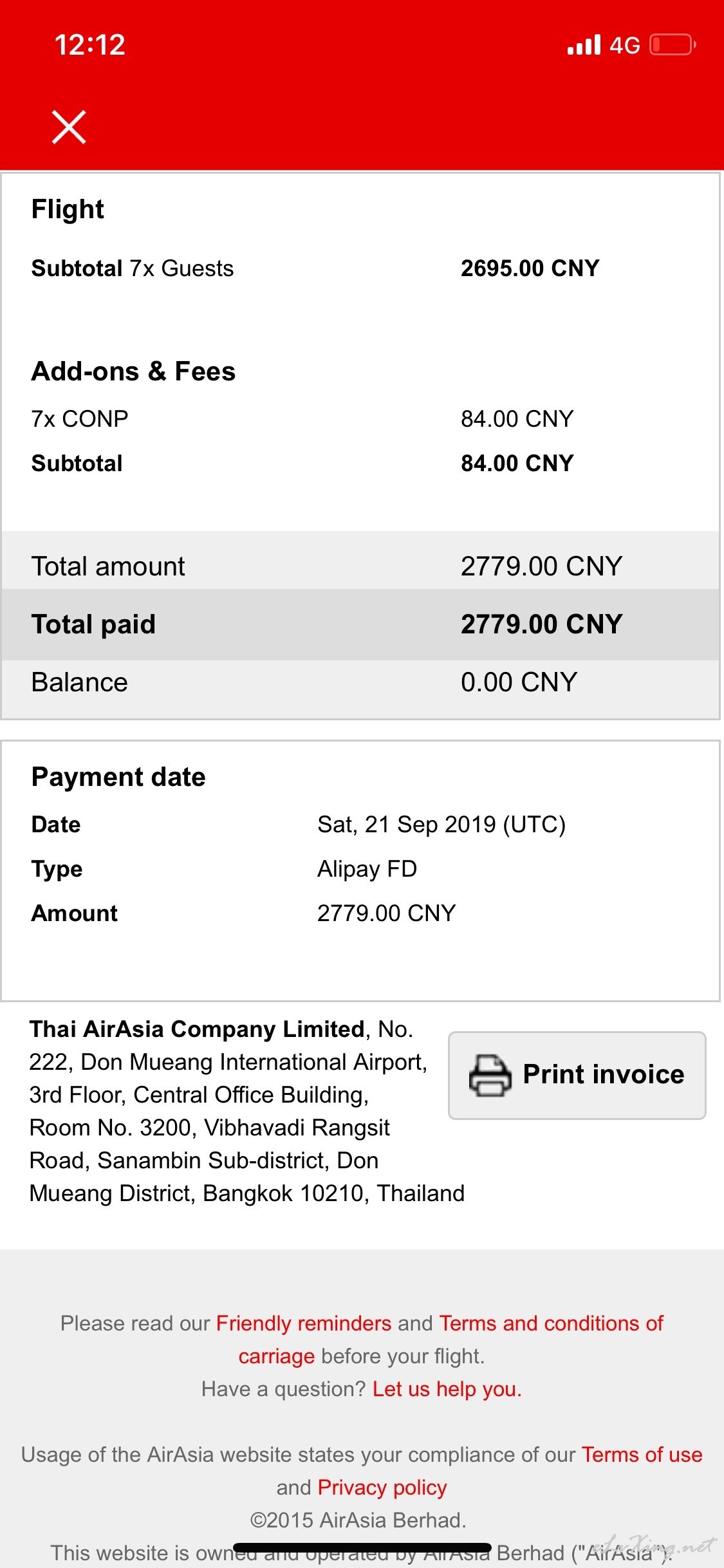Select the Alipay FD payment type
724x1568 pixels.
coord(367,869)
